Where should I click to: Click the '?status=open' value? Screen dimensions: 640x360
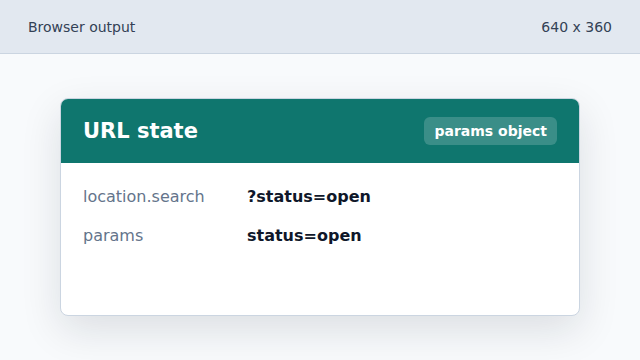[x=309, y=197]
